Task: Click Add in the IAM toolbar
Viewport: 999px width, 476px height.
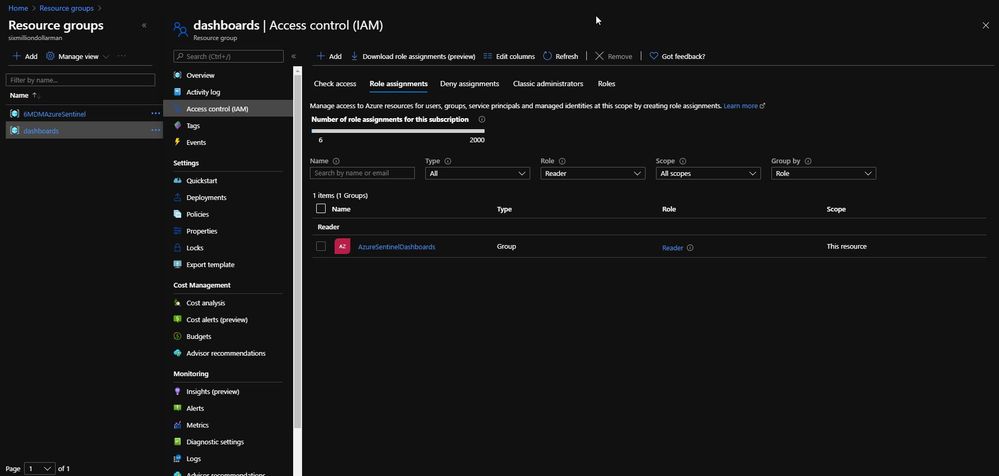Action: pyautogui.click(x=329, y=56)
